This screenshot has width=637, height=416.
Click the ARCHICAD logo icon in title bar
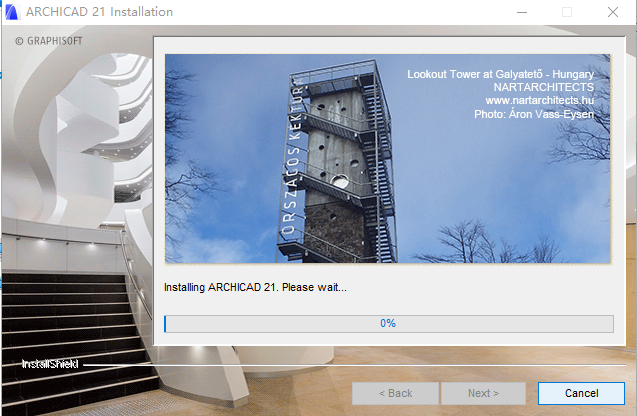coord(12,12)
